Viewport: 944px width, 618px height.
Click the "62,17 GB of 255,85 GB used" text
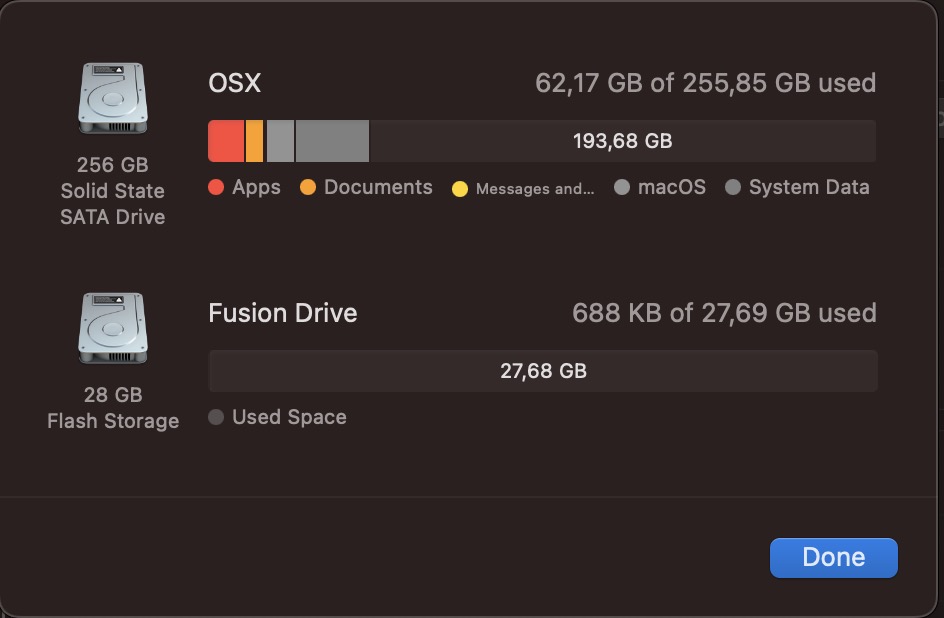[705, 83]
